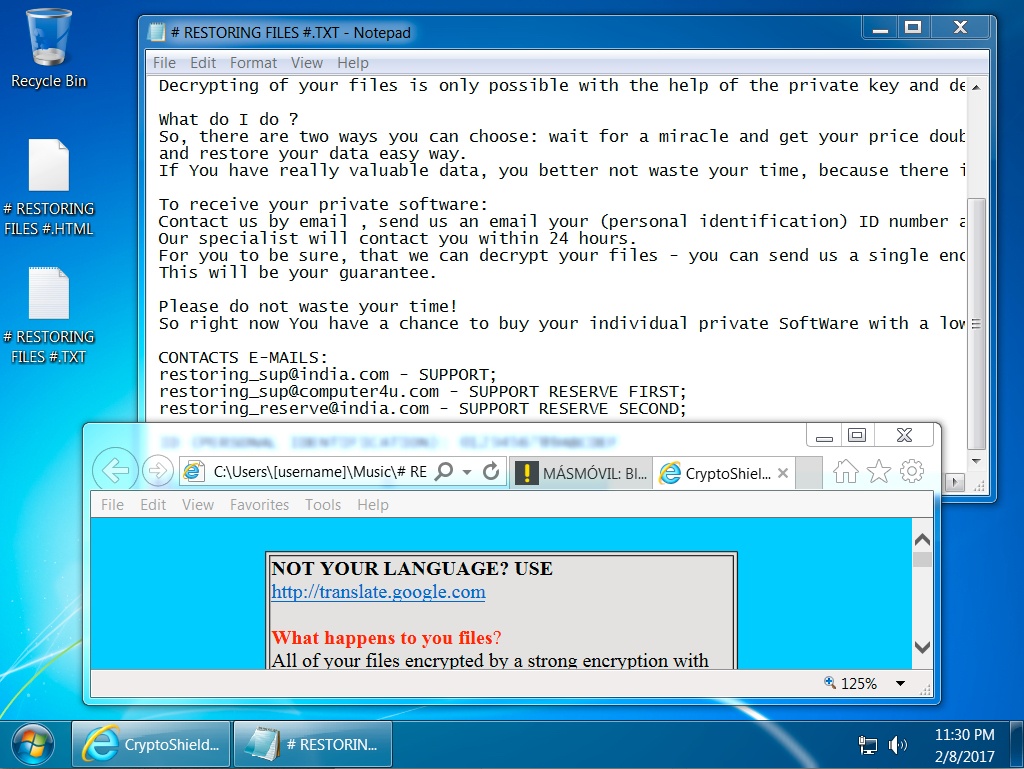Click the search magnifier in the address bar
This screenshot has width=1024, height=769.
(x=444, y=471)
